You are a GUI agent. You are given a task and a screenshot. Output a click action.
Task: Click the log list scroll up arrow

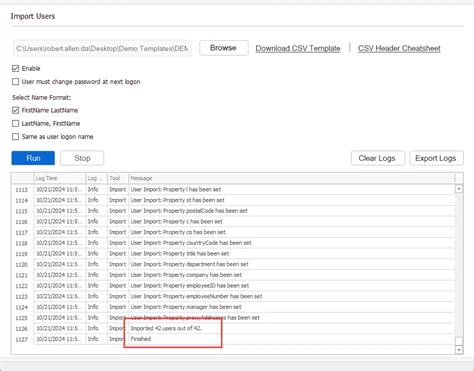[459, 189]
